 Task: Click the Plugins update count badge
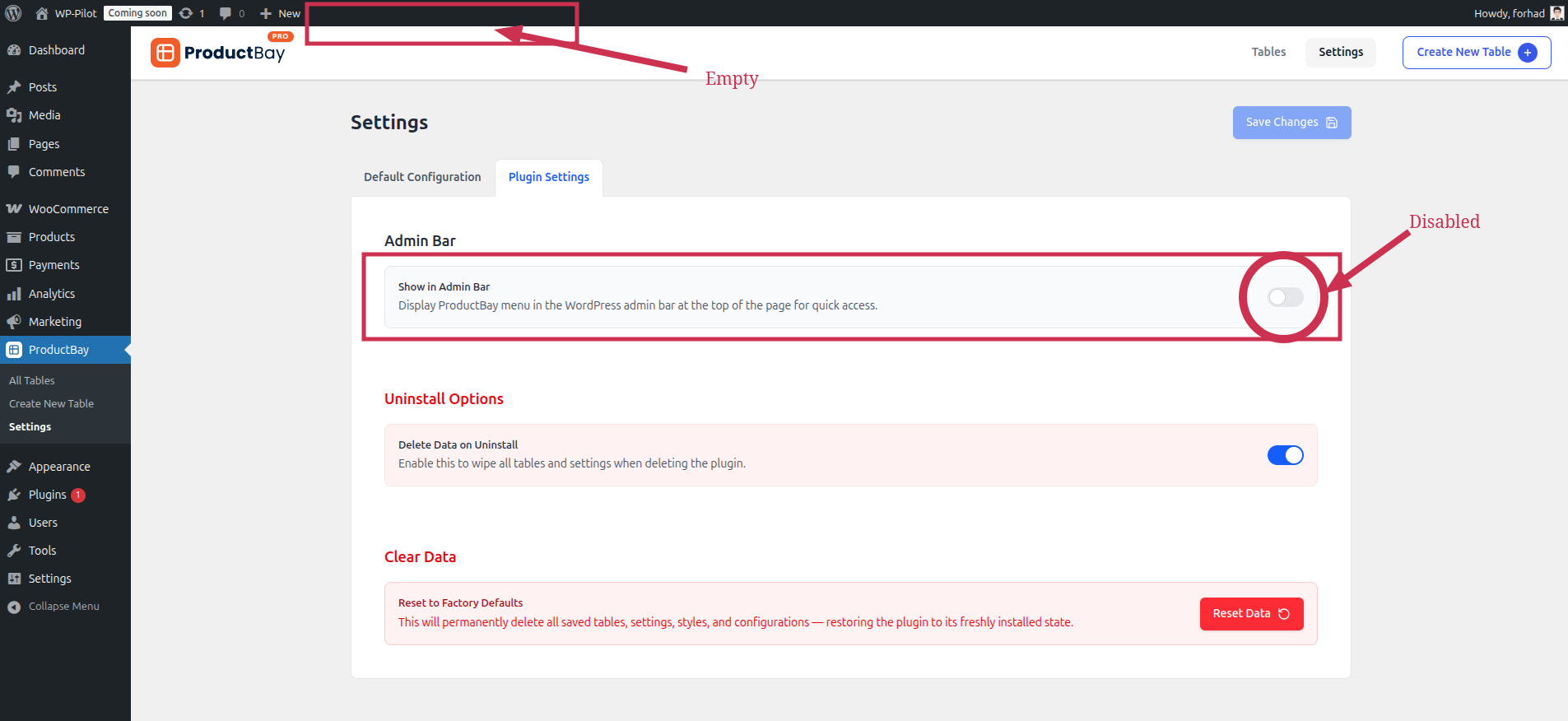click(x=78, y=495)
